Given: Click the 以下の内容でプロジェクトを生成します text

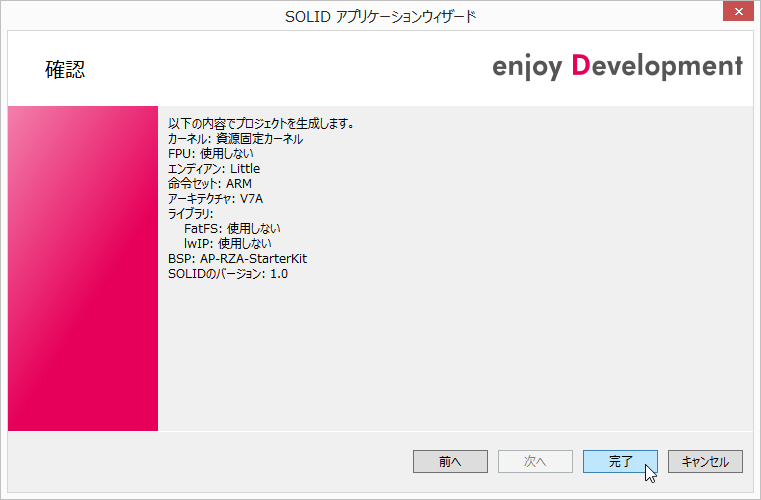Looking at the screenshot, I should 262,124.
